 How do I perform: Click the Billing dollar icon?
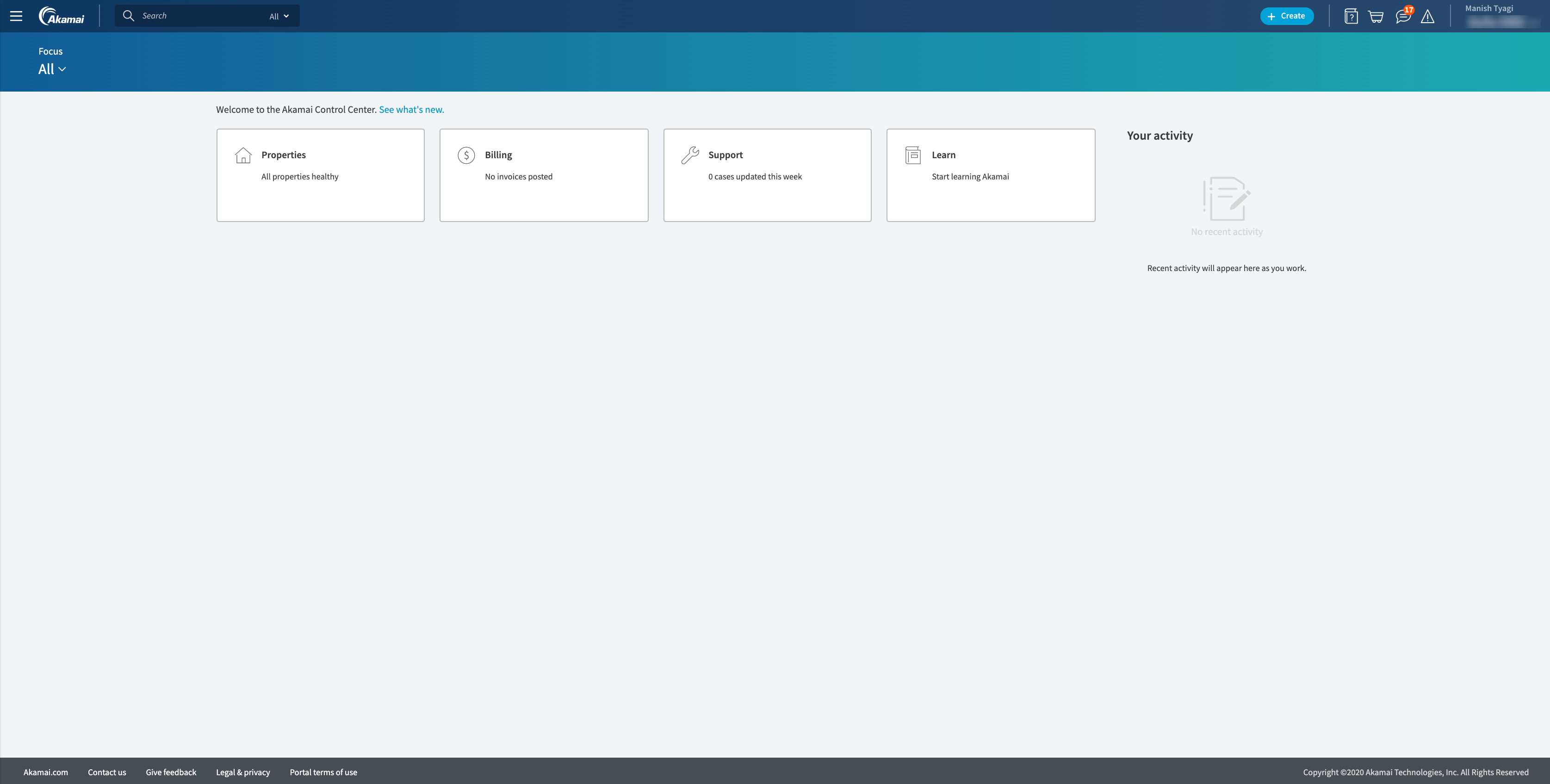pos(466,155)
